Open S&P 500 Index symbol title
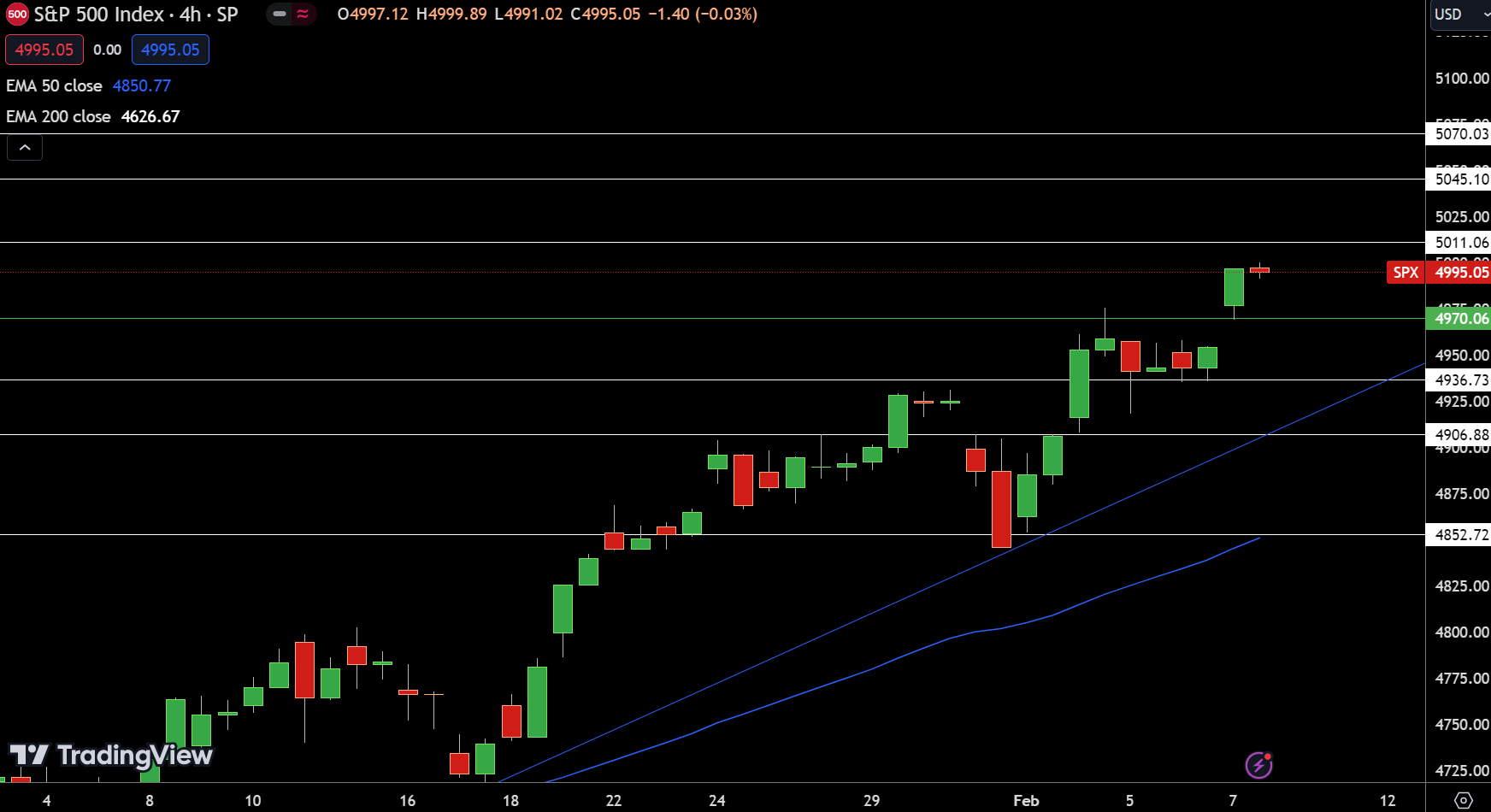This screenshot has height=812, width=1491. (x=136, y=15)
